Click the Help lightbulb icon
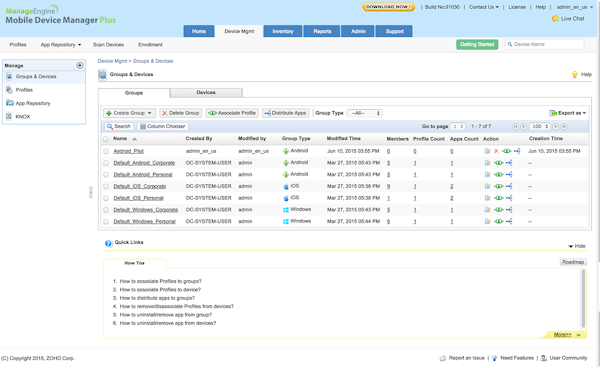600x368 pixels. (574, 75)
